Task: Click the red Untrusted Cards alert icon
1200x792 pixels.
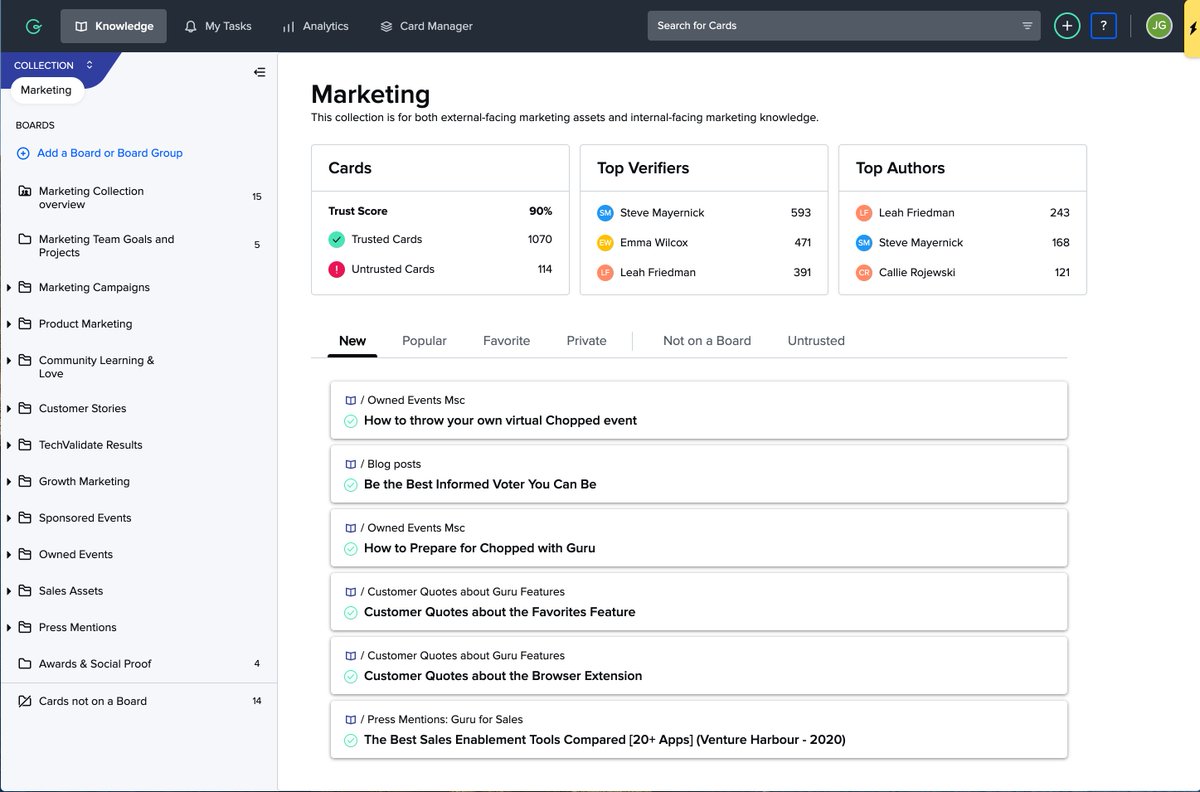Action: 336,269
